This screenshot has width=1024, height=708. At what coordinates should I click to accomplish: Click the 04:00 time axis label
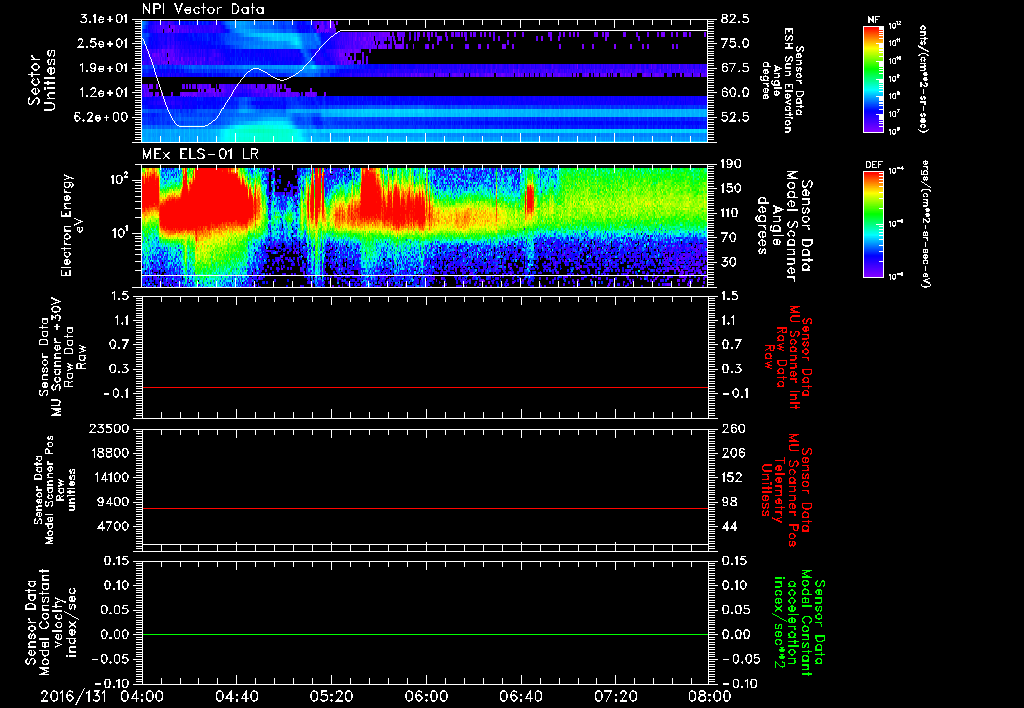point(142,696)
